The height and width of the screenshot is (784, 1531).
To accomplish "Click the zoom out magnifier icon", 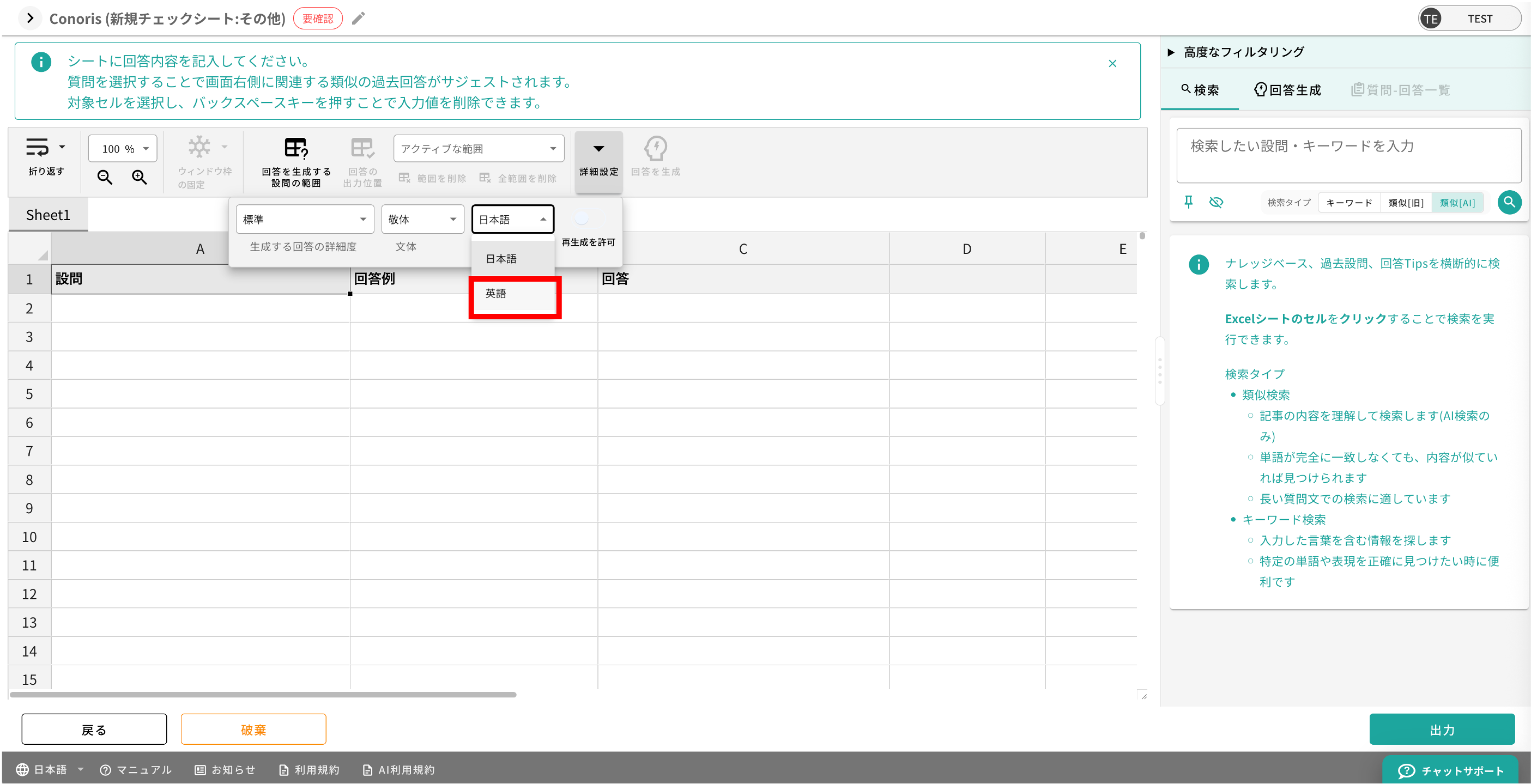I will click(105, 177).
